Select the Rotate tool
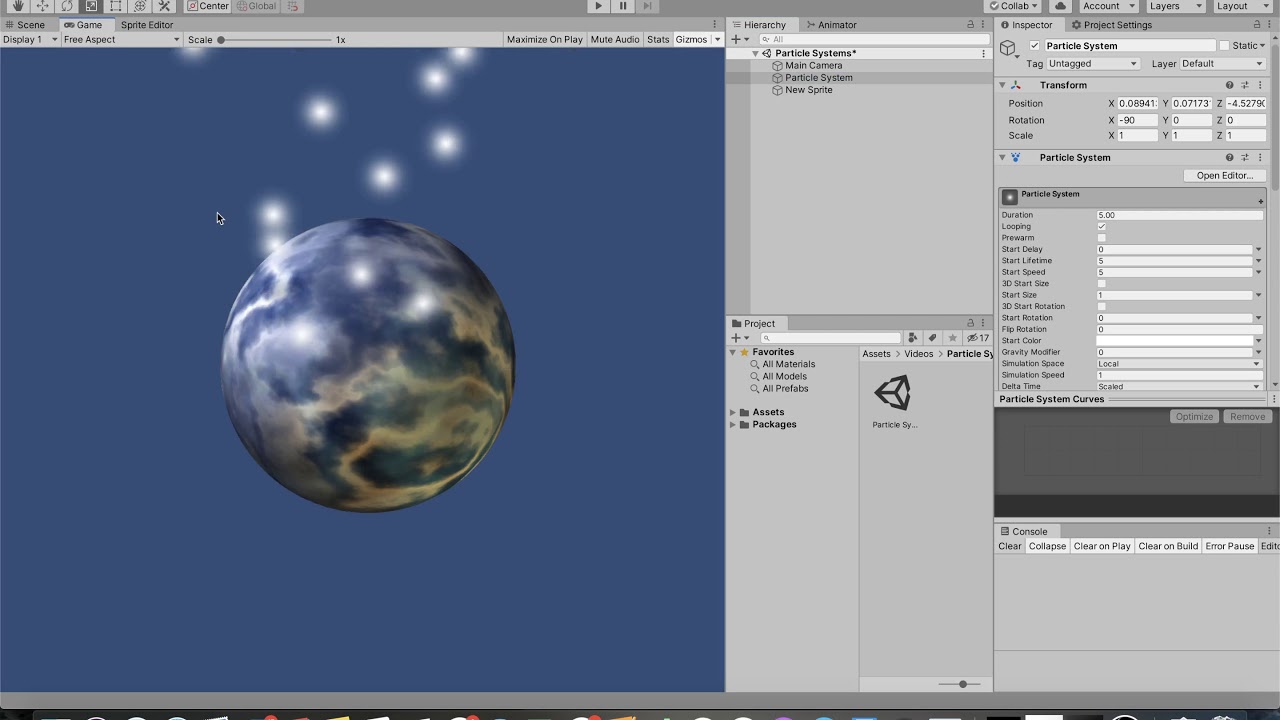 pos(66,6)
